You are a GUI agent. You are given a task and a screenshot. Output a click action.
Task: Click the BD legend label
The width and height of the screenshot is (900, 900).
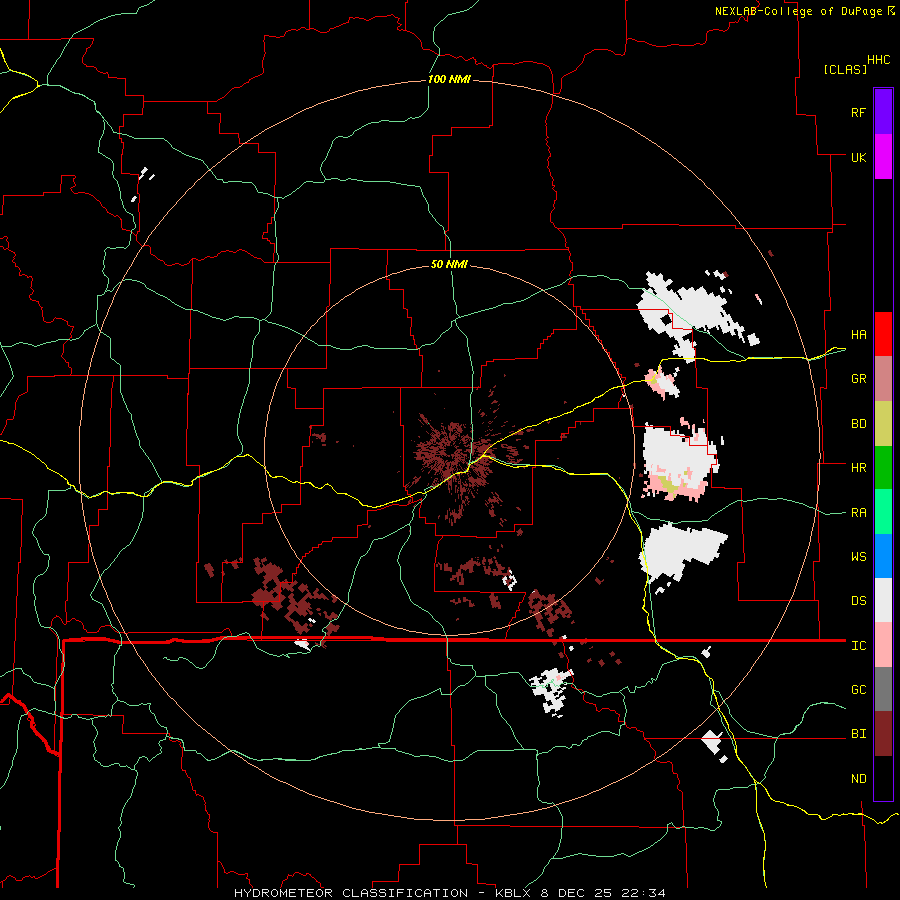[x=858, y=424]
